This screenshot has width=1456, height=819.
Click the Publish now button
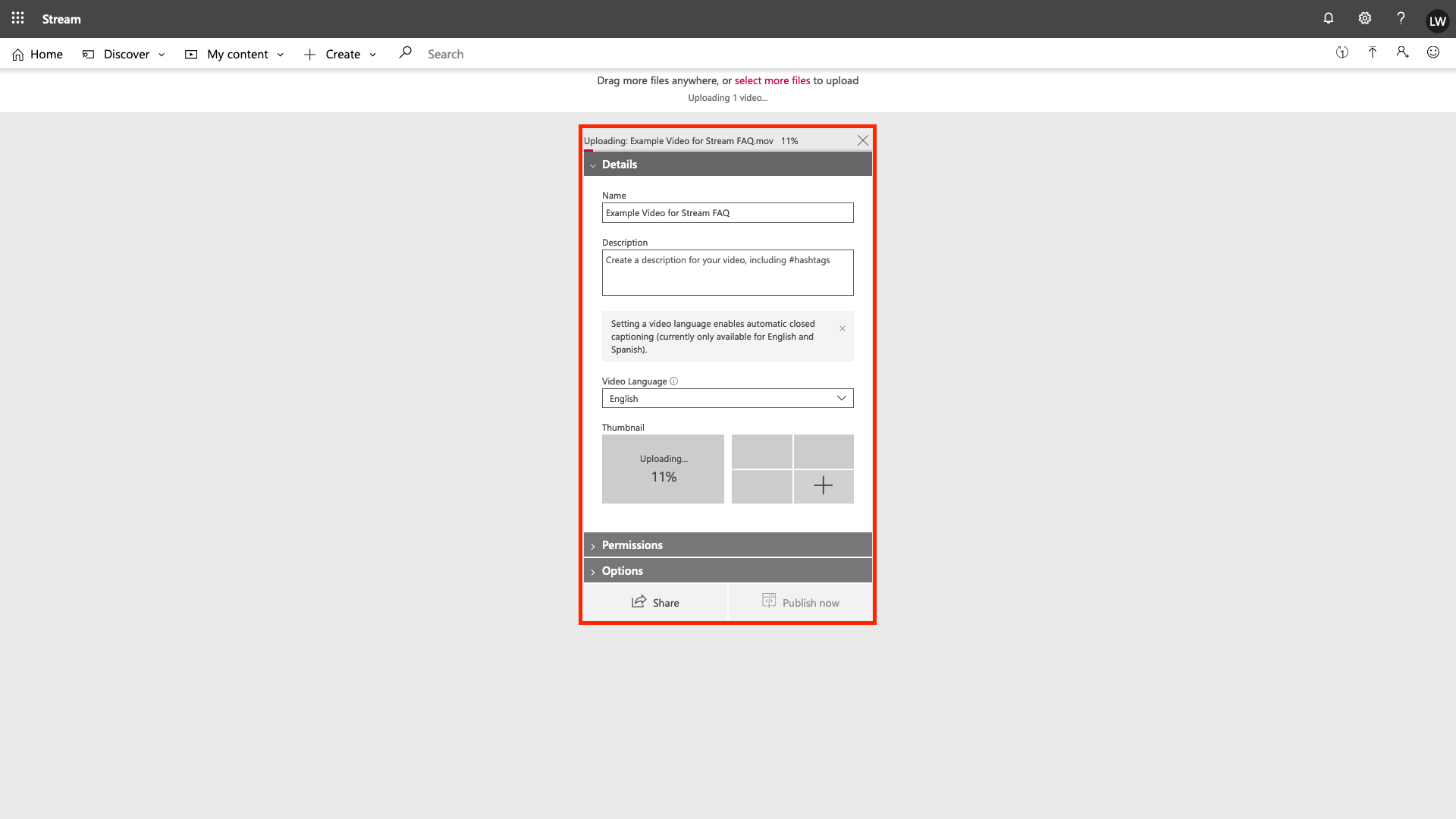click(801, 602)
